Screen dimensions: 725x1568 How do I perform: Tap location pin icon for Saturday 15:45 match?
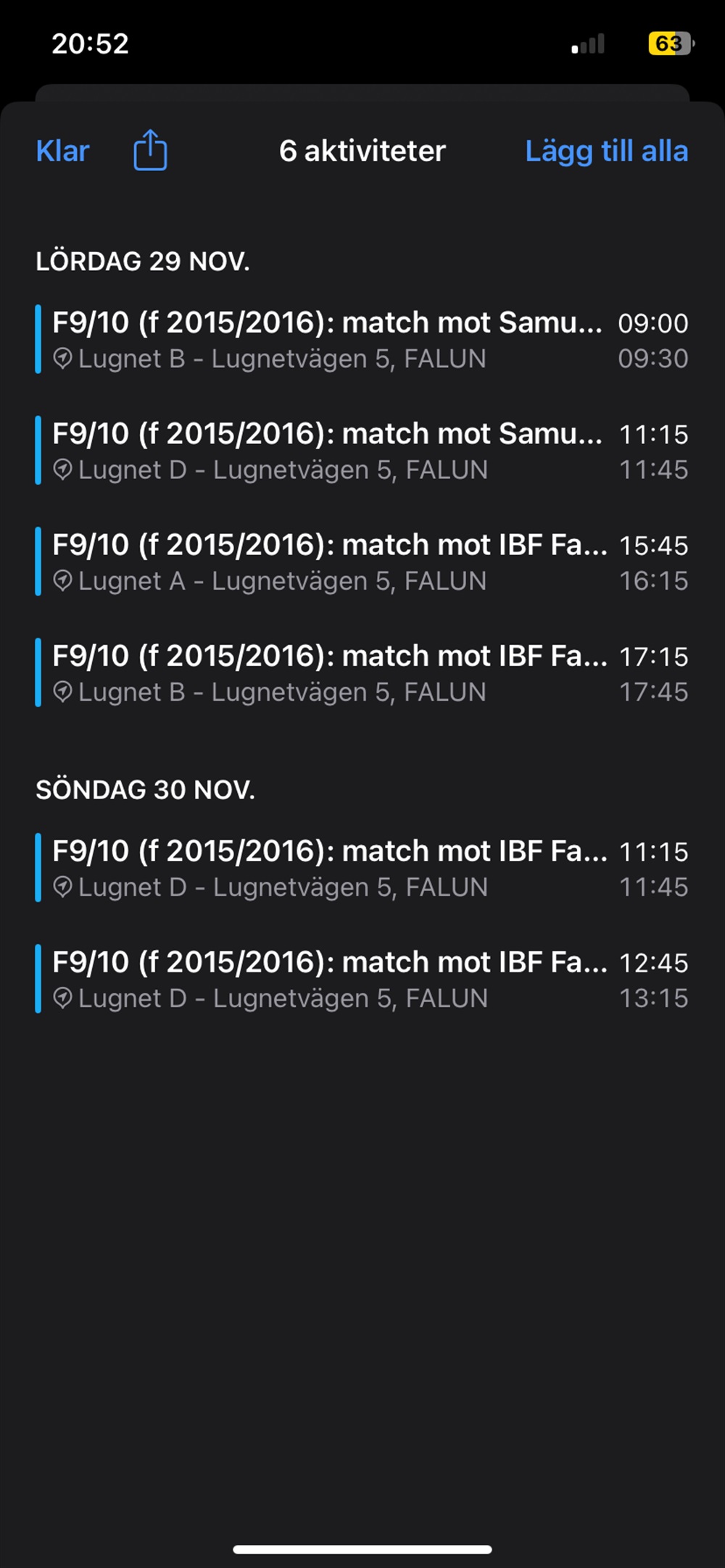[63, 580]
